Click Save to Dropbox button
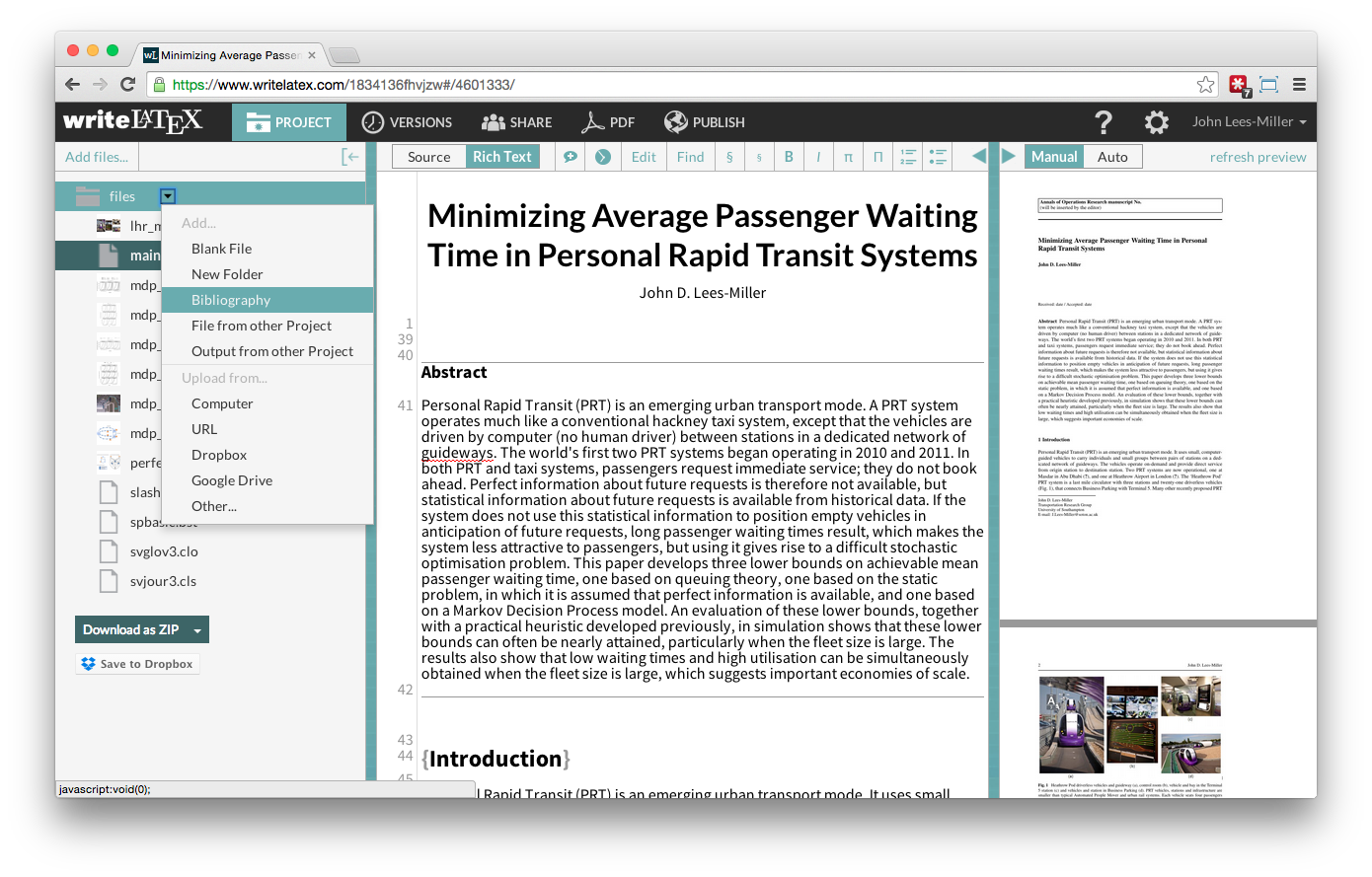 138,664
